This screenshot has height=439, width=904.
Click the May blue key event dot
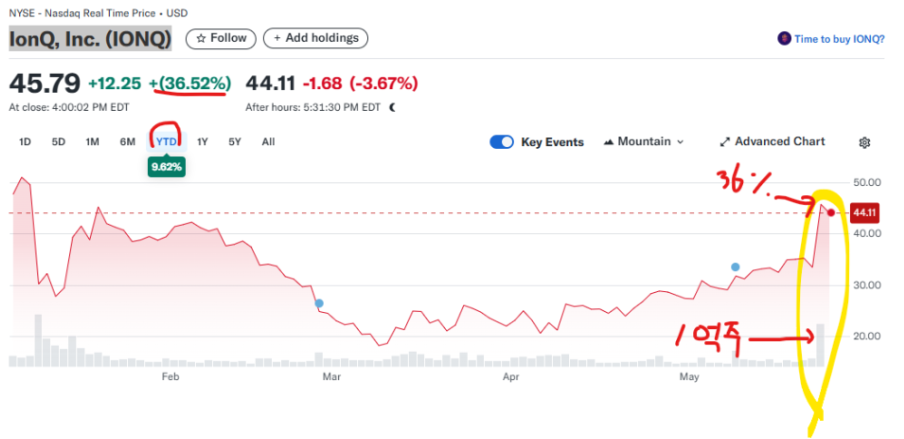coord(735,267)
